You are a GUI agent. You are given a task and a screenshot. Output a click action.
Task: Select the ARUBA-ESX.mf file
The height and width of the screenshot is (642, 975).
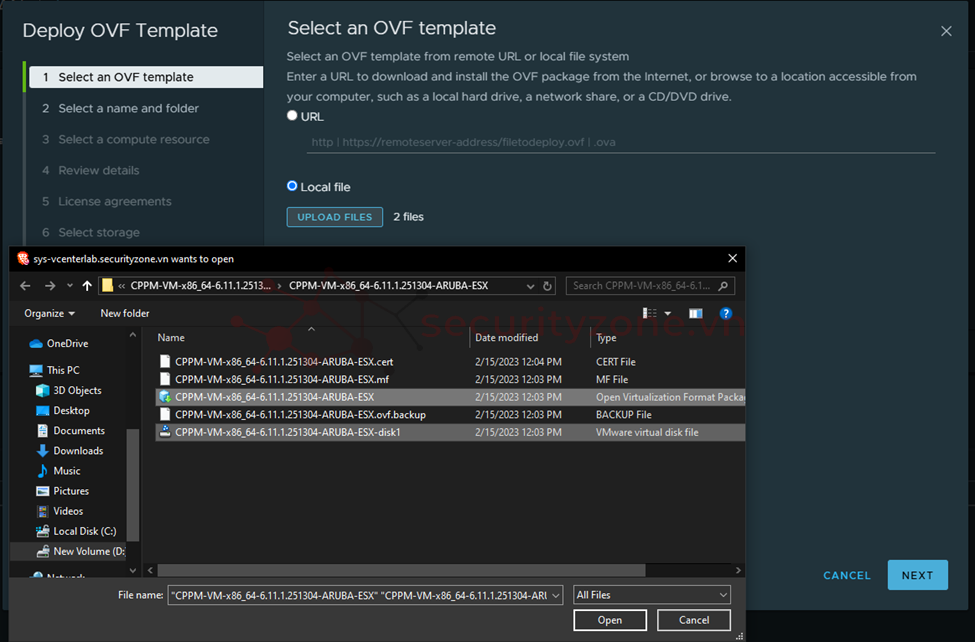(450, 379)
